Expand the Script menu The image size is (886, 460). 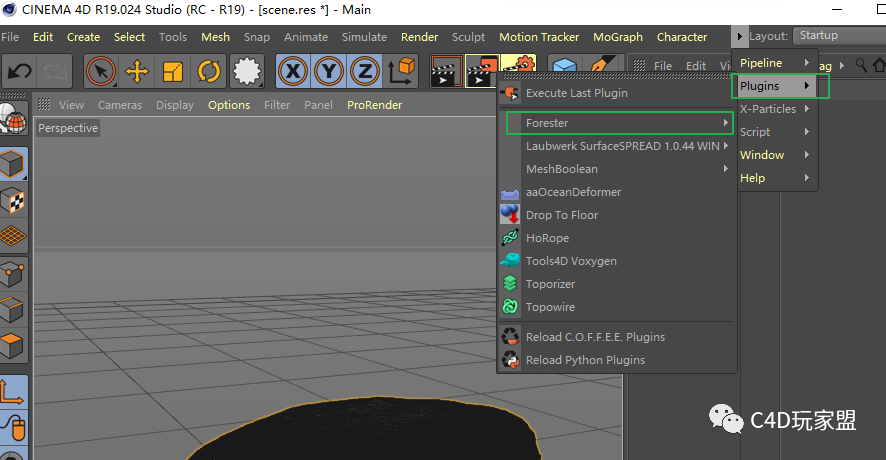click(x=775, y=132)
